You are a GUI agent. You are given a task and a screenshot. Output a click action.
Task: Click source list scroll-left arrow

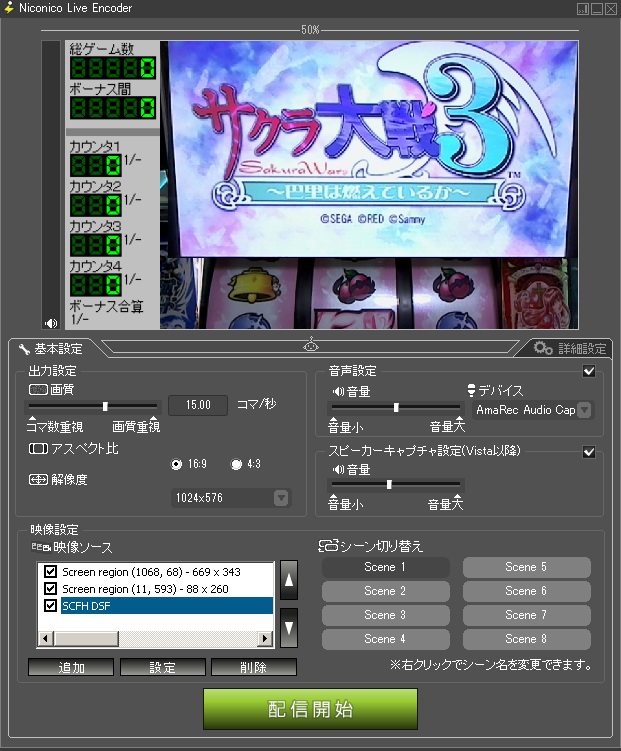coord(45,638)
